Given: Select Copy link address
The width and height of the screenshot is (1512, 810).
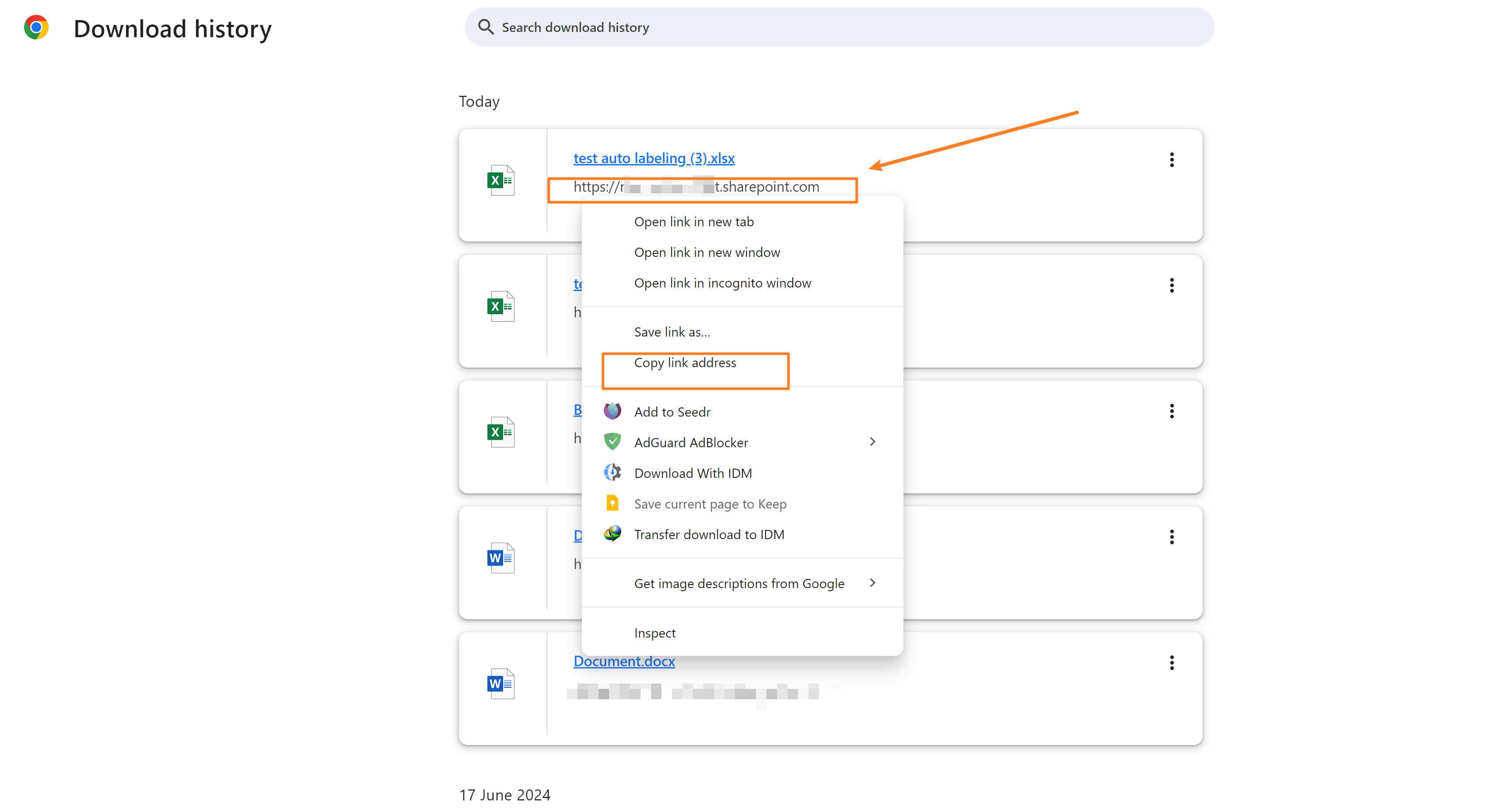Looking at the screenshot, I should click(685, 363).
